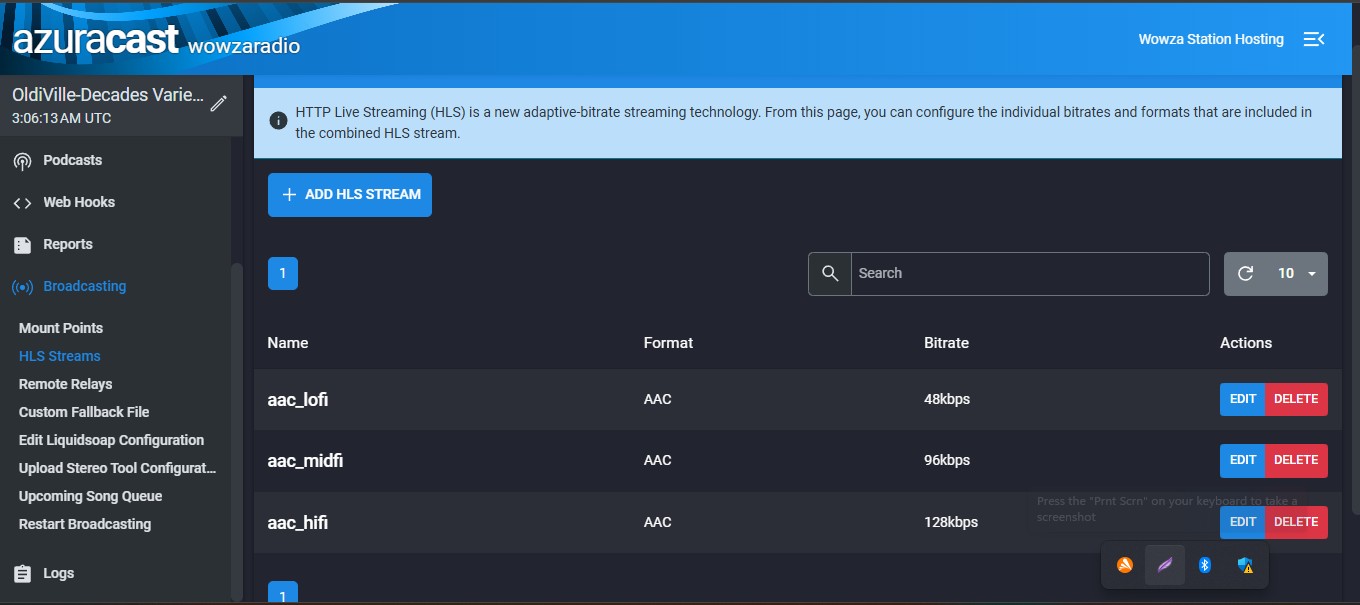Refresh the HLS stream list
Viewport: 1360px width, 605px height.
click(x=1246, y=273)
